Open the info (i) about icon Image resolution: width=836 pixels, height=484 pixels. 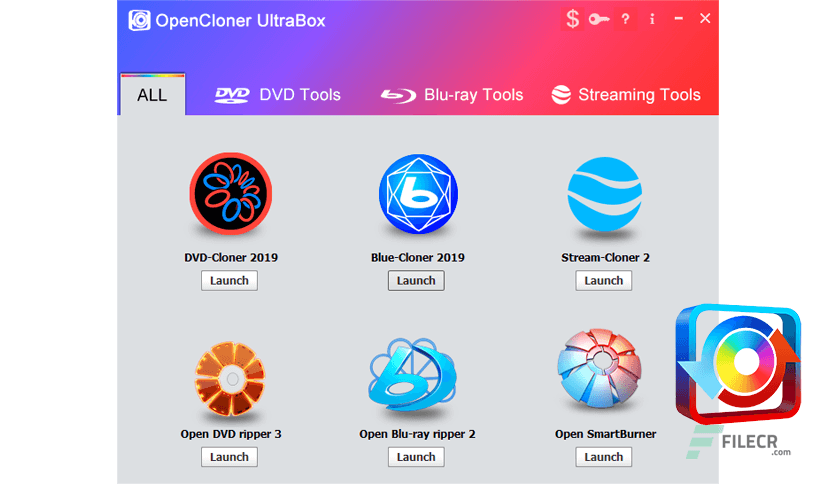click(x=652, y=19)
